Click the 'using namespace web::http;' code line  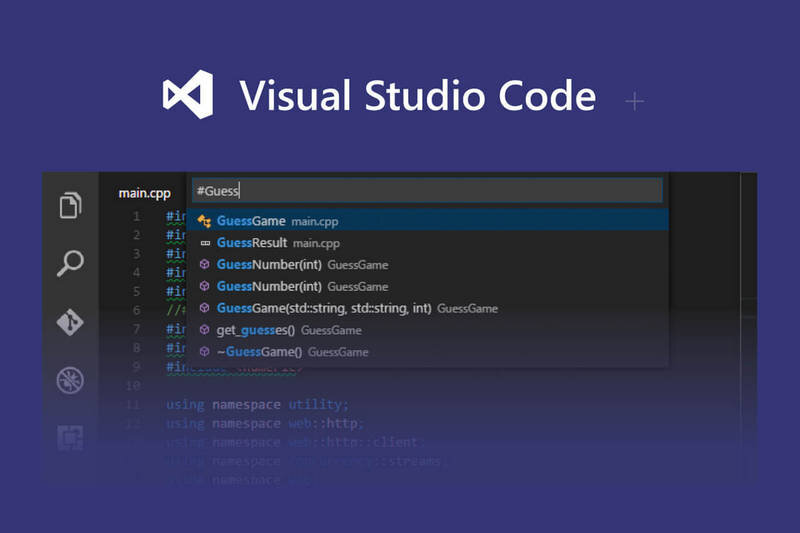(265, 424)
